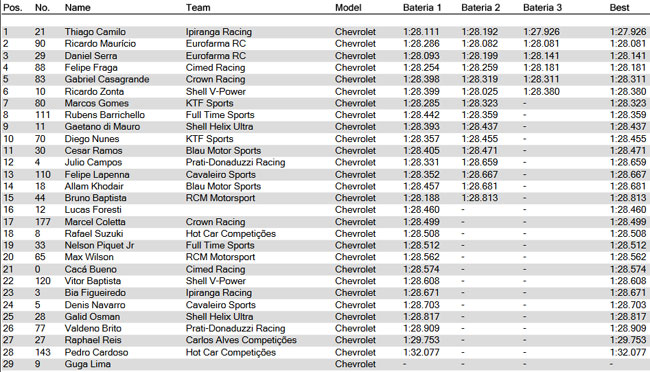The height and width of the screenshot is (372, 650).
Task: Select Nelson Piquet Jr name
Action: pyautogui.click(x=99, y=246)
